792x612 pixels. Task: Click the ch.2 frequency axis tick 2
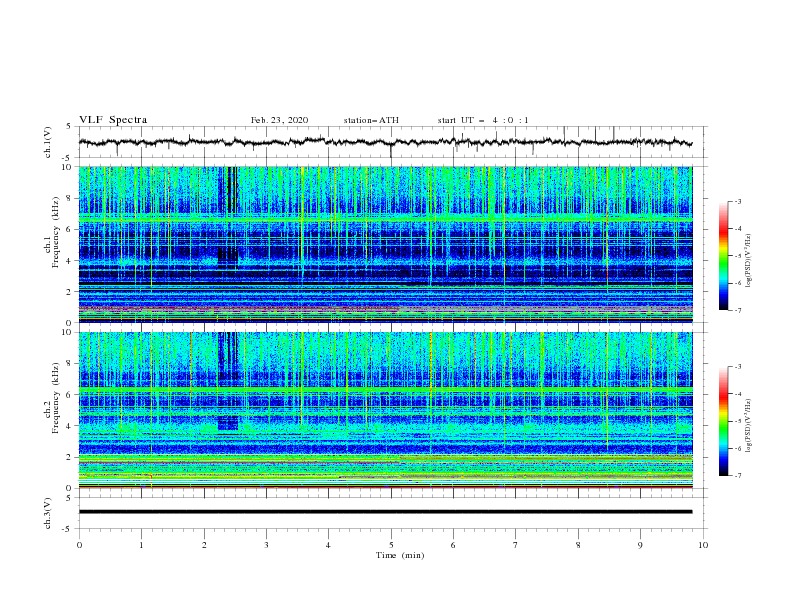pos(69,457)
